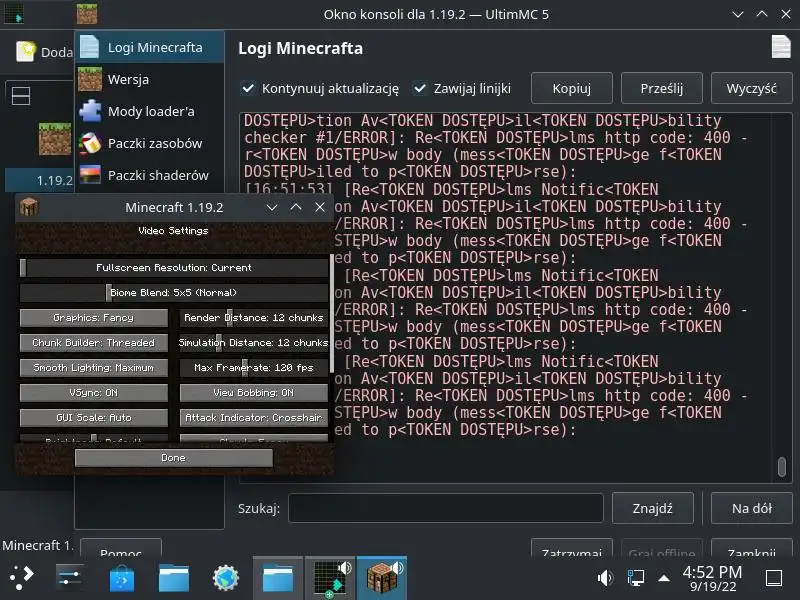This screenshot has height=600, width=800.
Task: Click the show desktop icon
Action: (x=774, y=578)
